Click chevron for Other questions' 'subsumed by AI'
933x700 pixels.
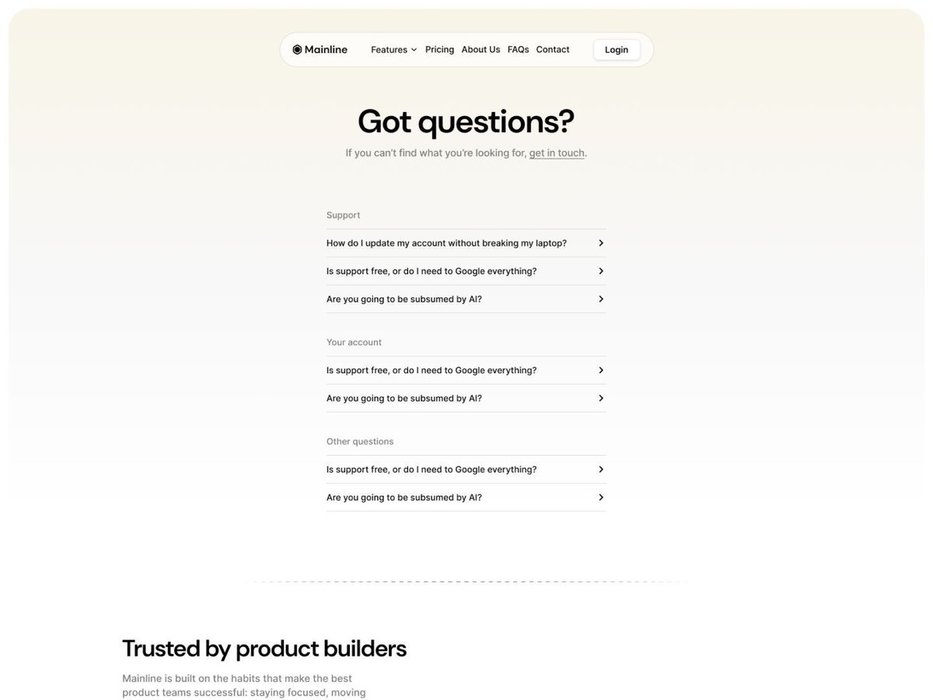tap(601, 497)
